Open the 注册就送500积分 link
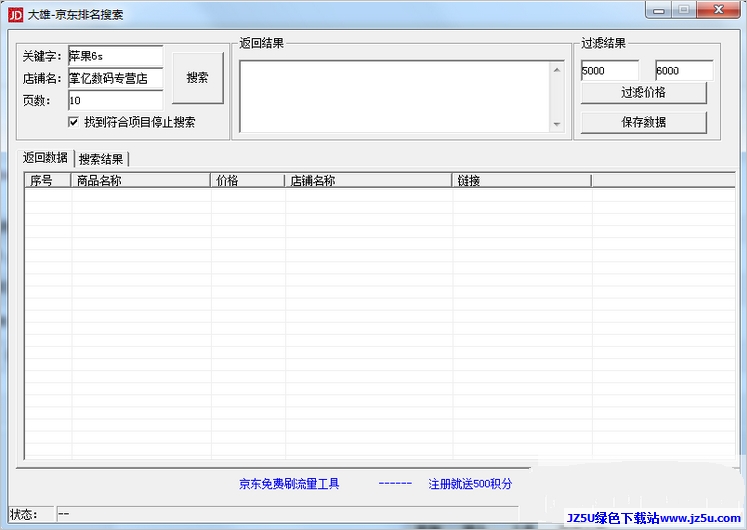Viewport: 747px width, 530px height. [x=470, y=484]
